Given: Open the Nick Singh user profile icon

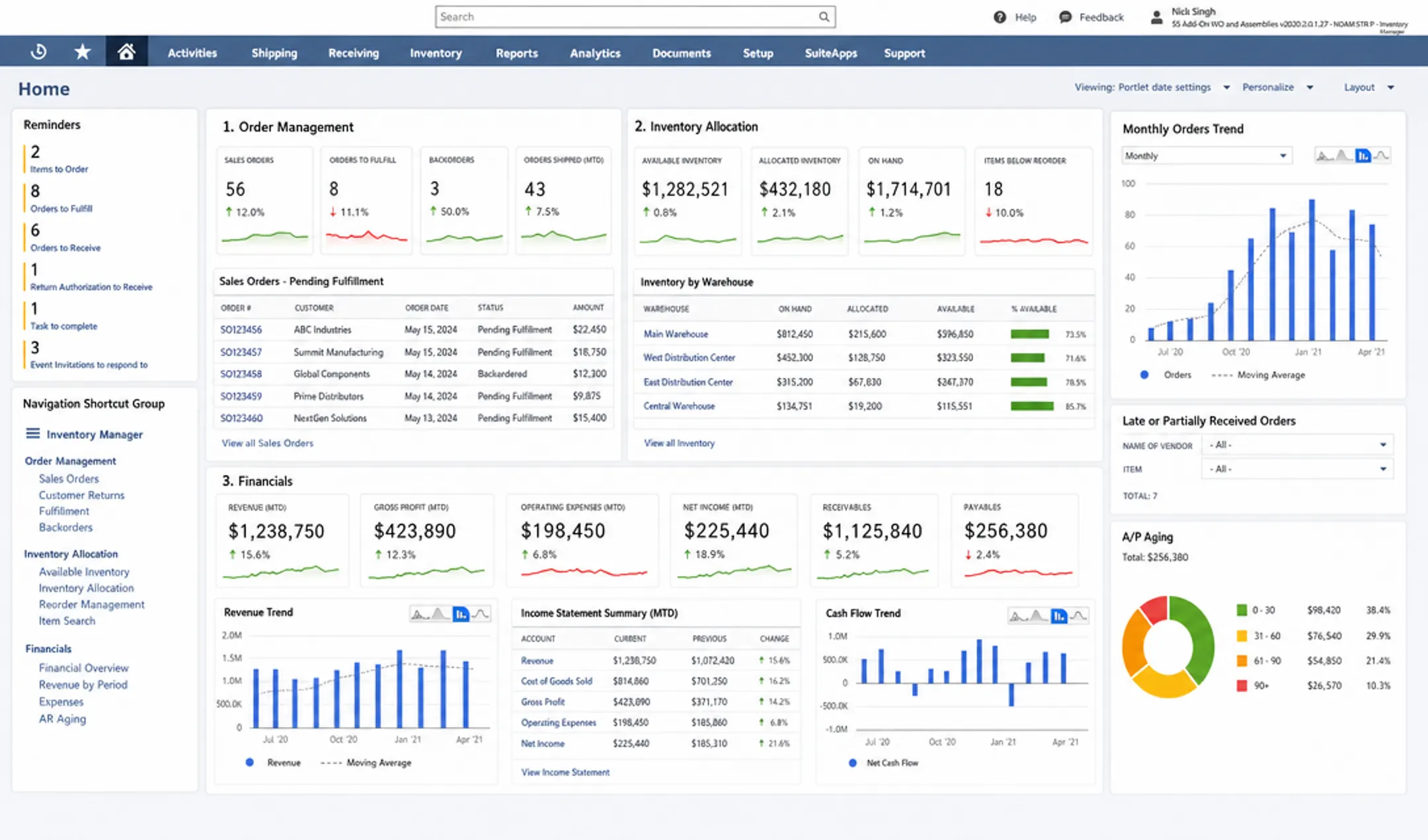Looking at the screenshot, I should pos(1156,17).
